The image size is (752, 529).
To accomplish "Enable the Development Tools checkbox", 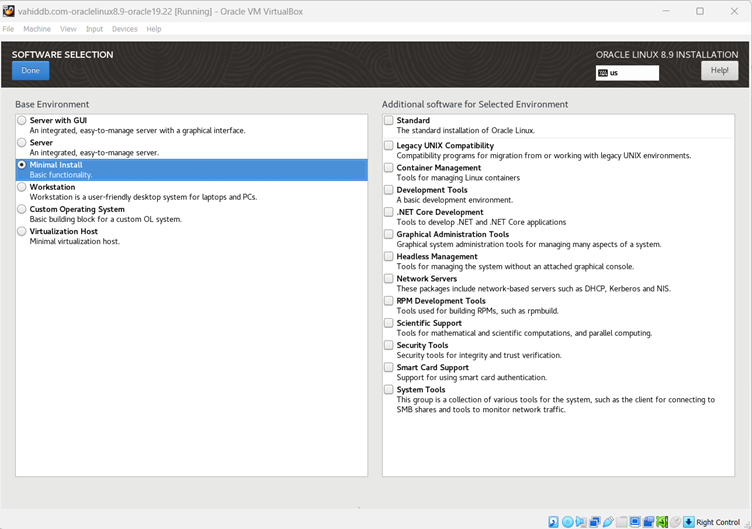I will 389,190.
